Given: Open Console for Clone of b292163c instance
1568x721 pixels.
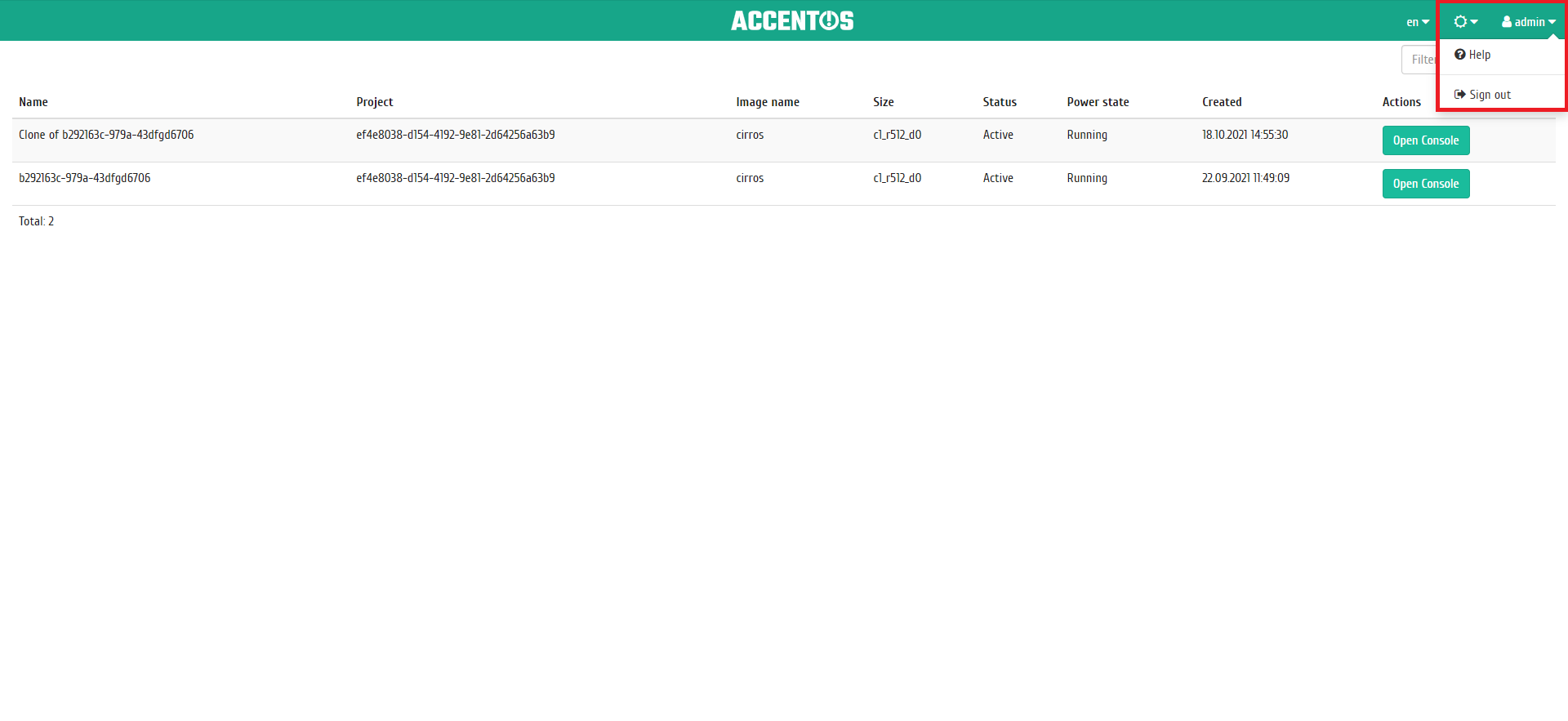Looking at the screenshot, I should (x=1426, y=140).
